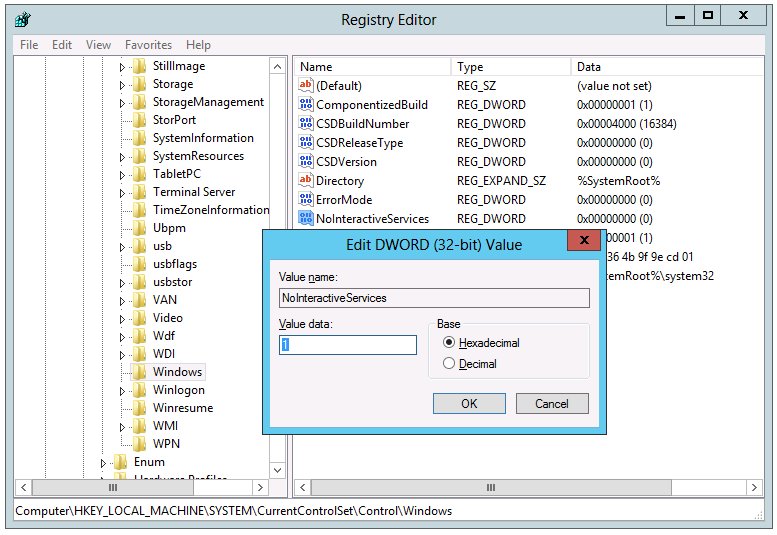This screenshot has width=777, height=535.
Task: Expand the Video key in tree
Action: coord(123,318)
